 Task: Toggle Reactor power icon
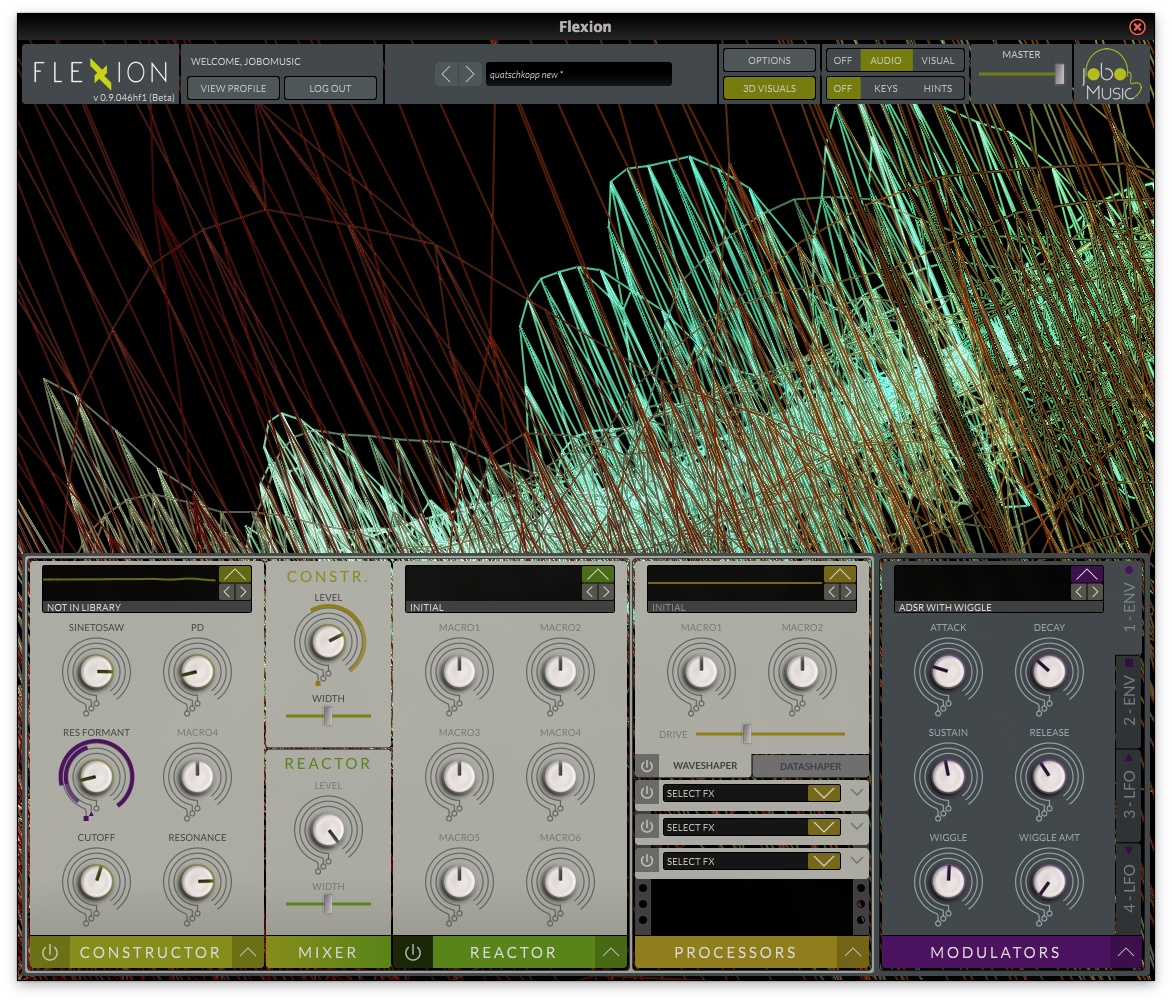point(413,953)
